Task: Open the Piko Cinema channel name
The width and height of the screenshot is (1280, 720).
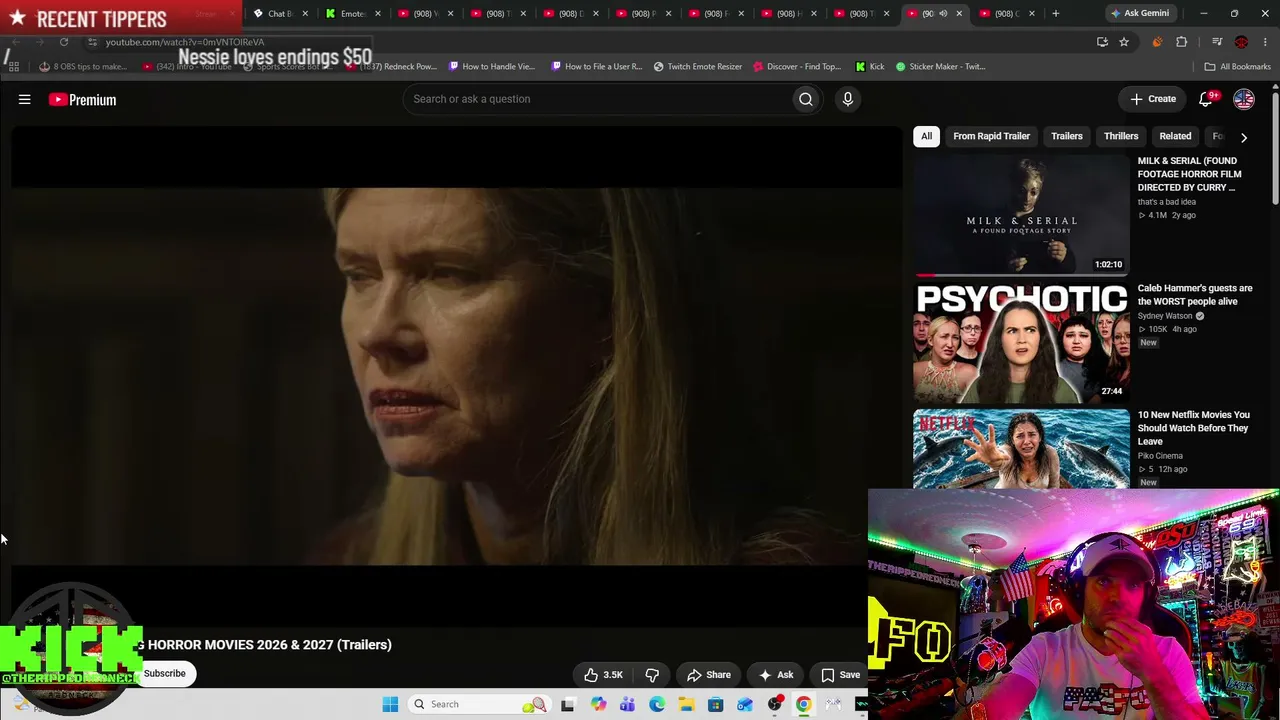Action: click(x=1160, y=456)
